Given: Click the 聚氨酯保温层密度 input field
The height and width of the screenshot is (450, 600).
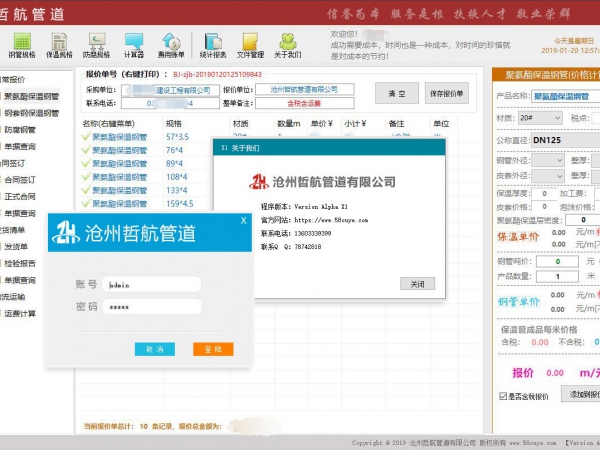Looking at the screenshot, I should [582, 220].
